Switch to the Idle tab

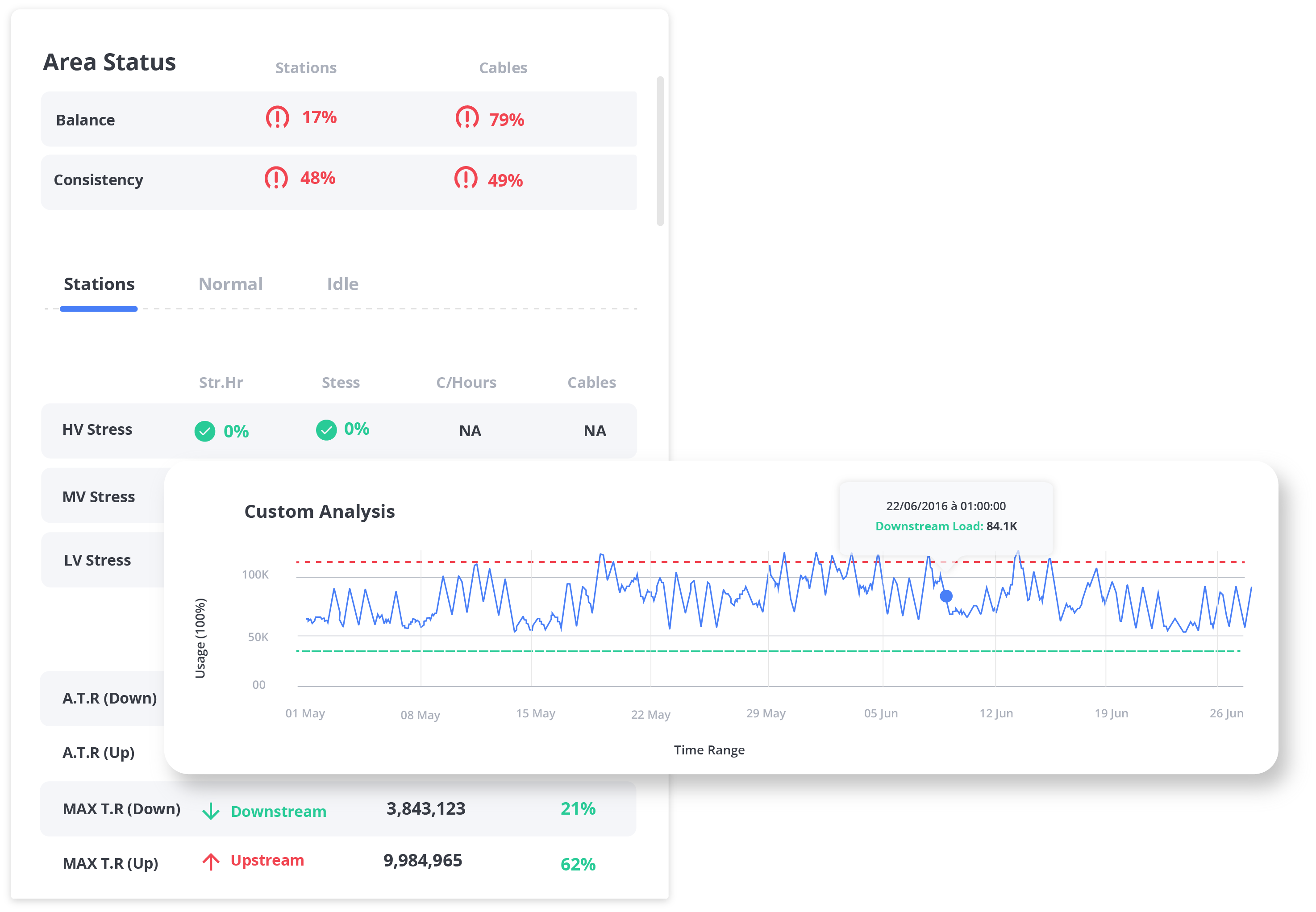[342, 284]
